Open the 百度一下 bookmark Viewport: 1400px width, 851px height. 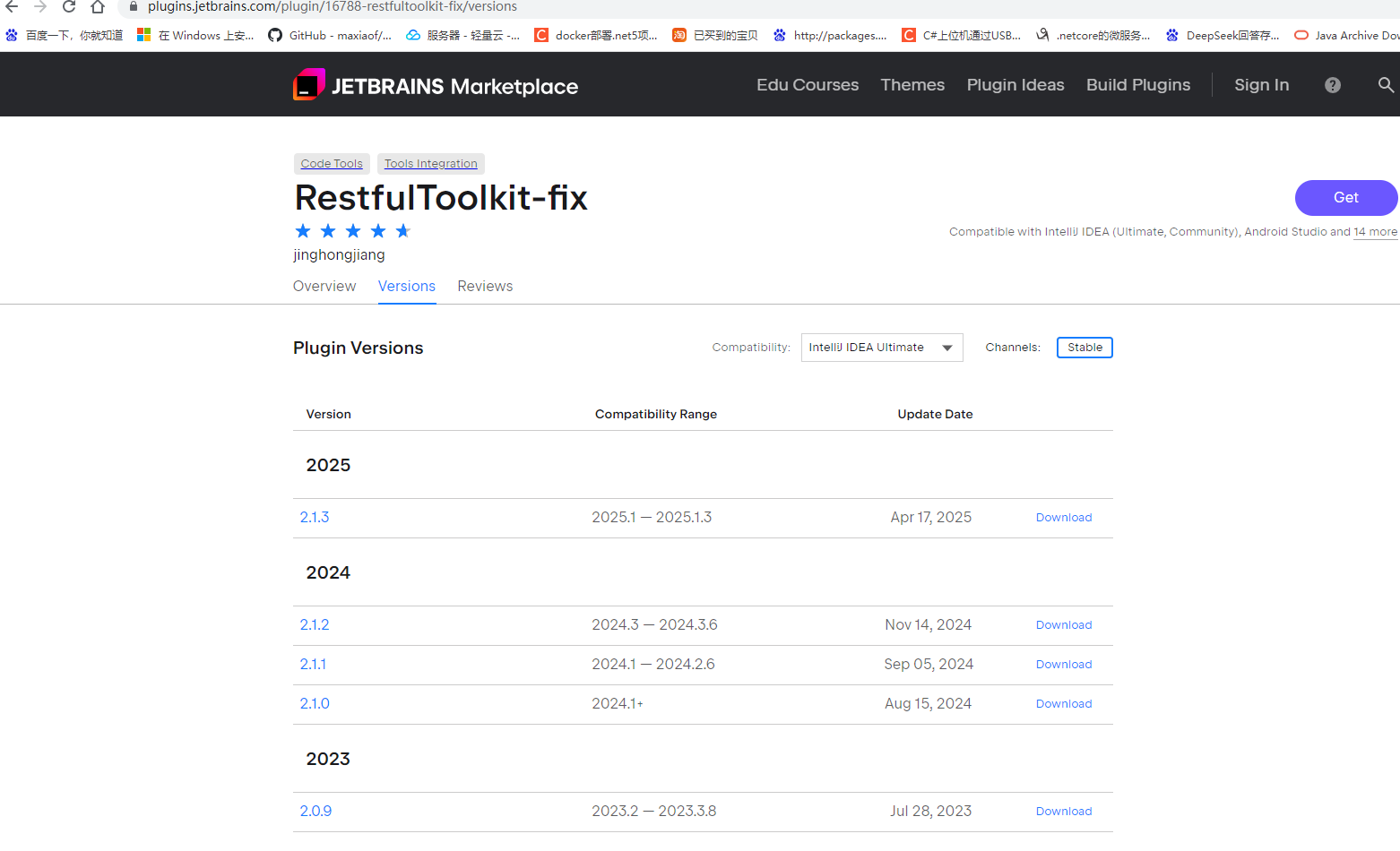(64, 35)
